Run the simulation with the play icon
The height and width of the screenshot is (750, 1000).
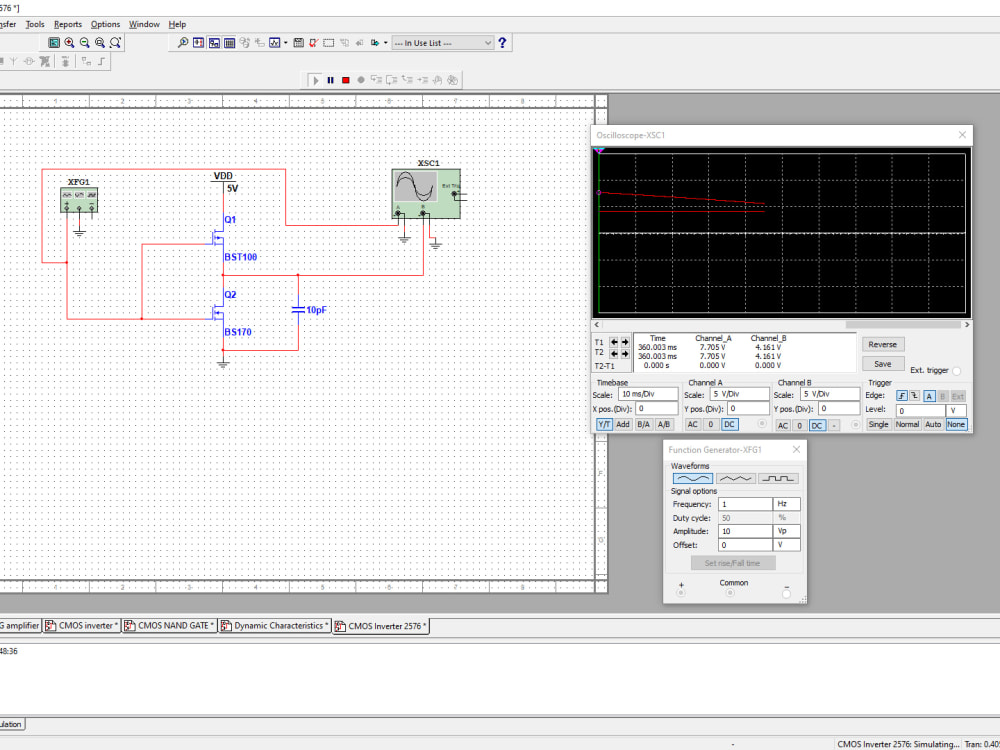click(315, 80)
